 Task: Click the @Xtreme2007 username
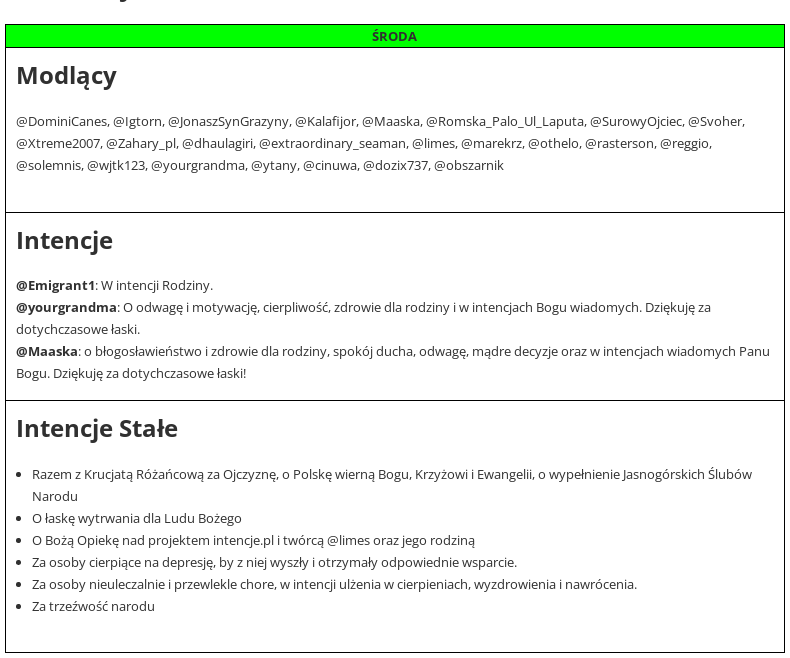pos(58,144)
